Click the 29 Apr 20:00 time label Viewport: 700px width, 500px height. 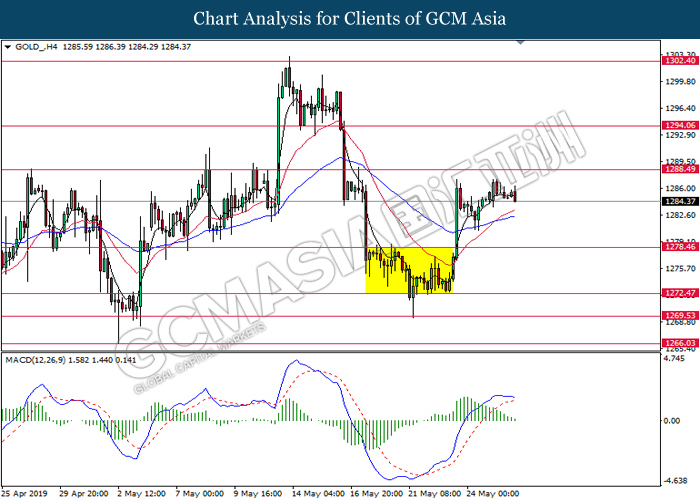tap(83, 493)
